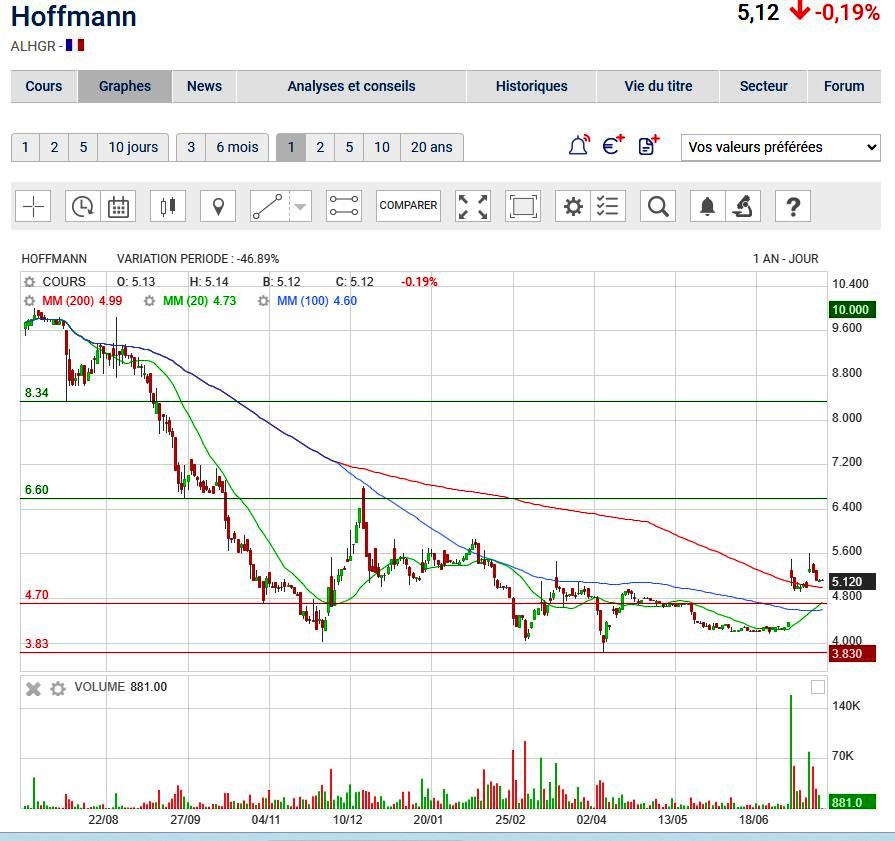This screenshot has width=895, height=841.
Task: Select the 2 years period
Action: [320, 147]
